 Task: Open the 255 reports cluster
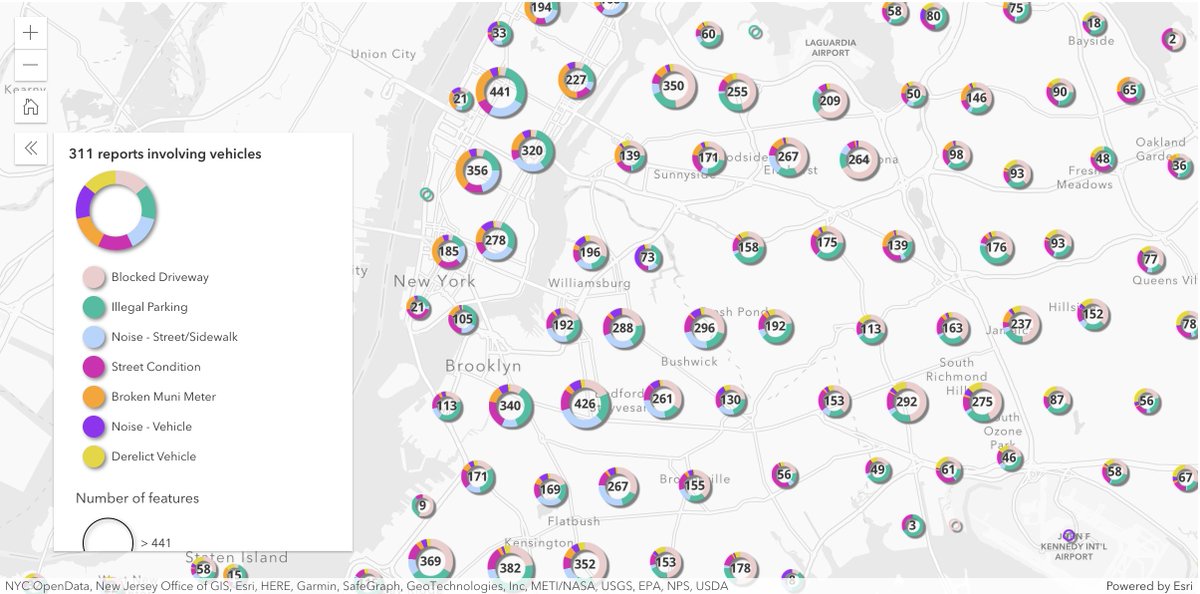click(737, 92)
